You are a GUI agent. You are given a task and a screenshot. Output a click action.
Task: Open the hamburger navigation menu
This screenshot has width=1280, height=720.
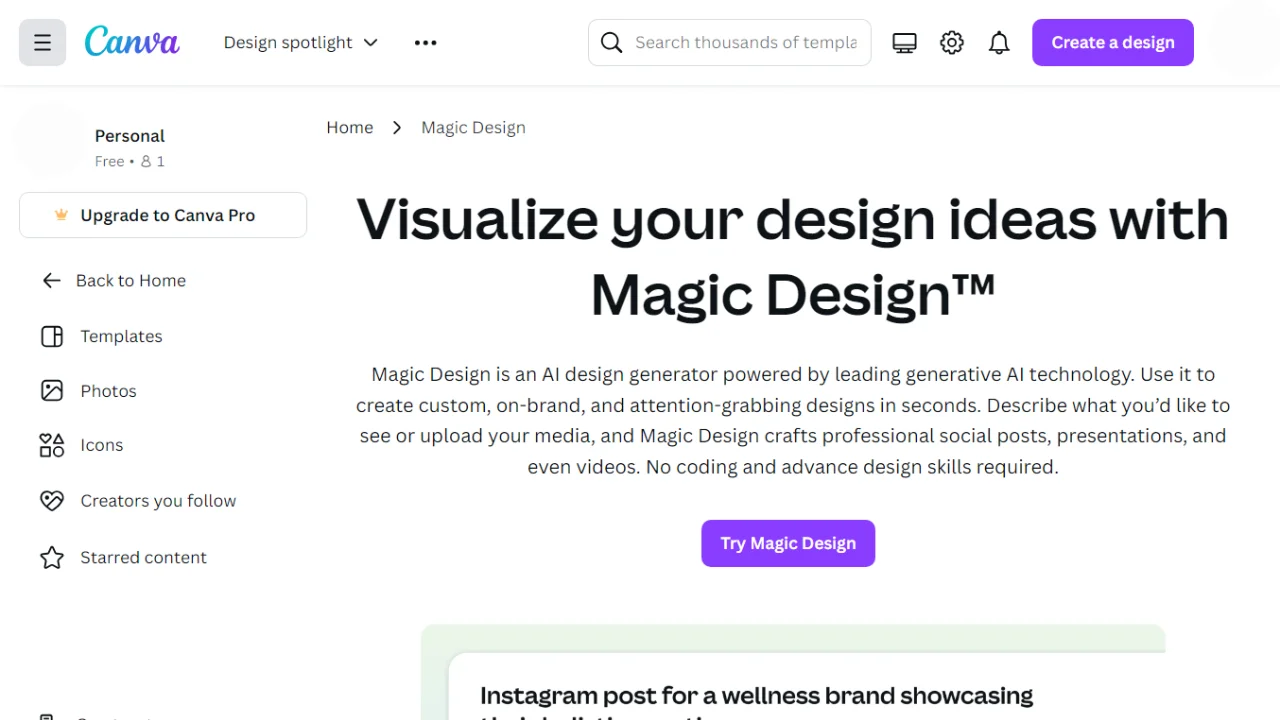click(x=42, y=42)
